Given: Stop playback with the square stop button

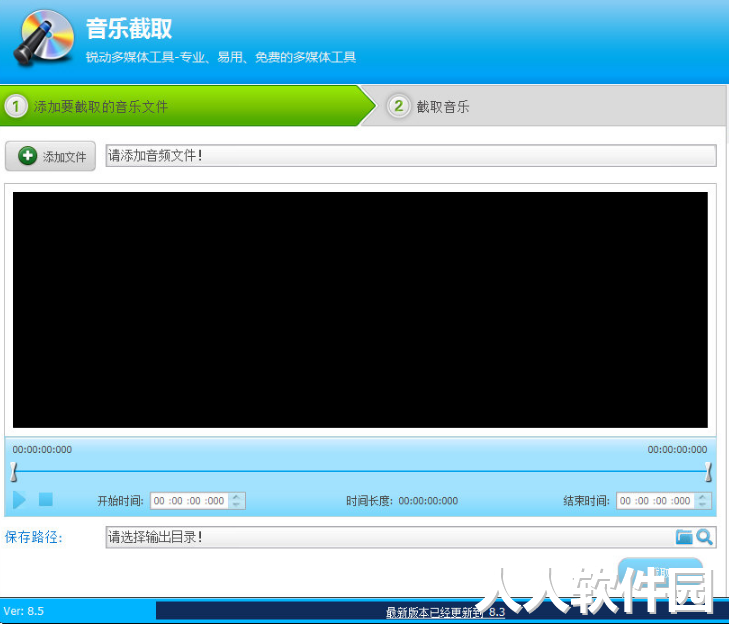Looking at the screenshot, I should [46, 499].
